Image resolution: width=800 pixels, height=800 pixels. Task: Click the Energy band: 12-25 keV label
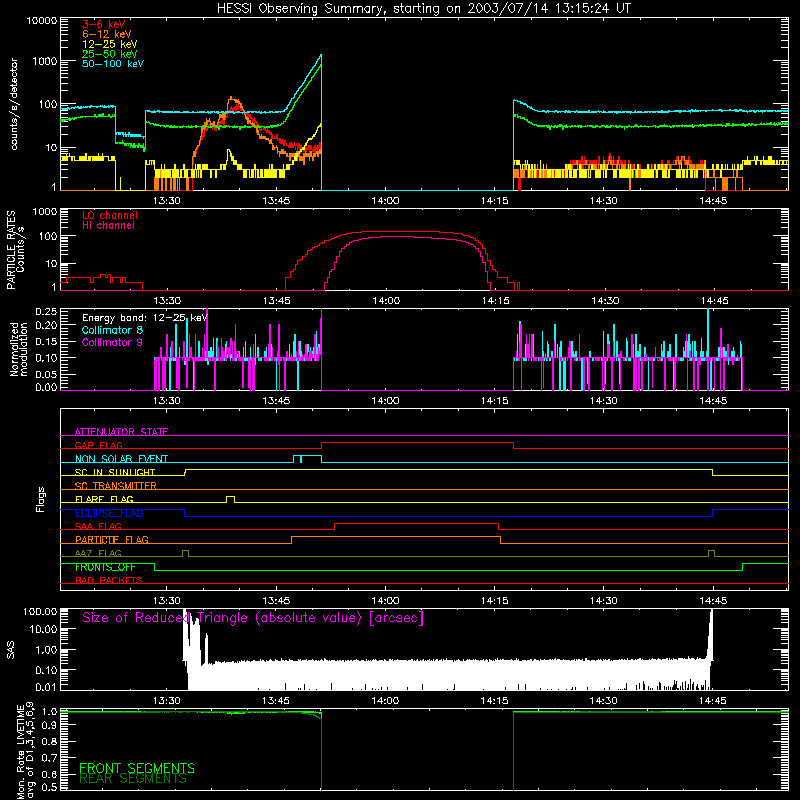click(x=145, y=318)
